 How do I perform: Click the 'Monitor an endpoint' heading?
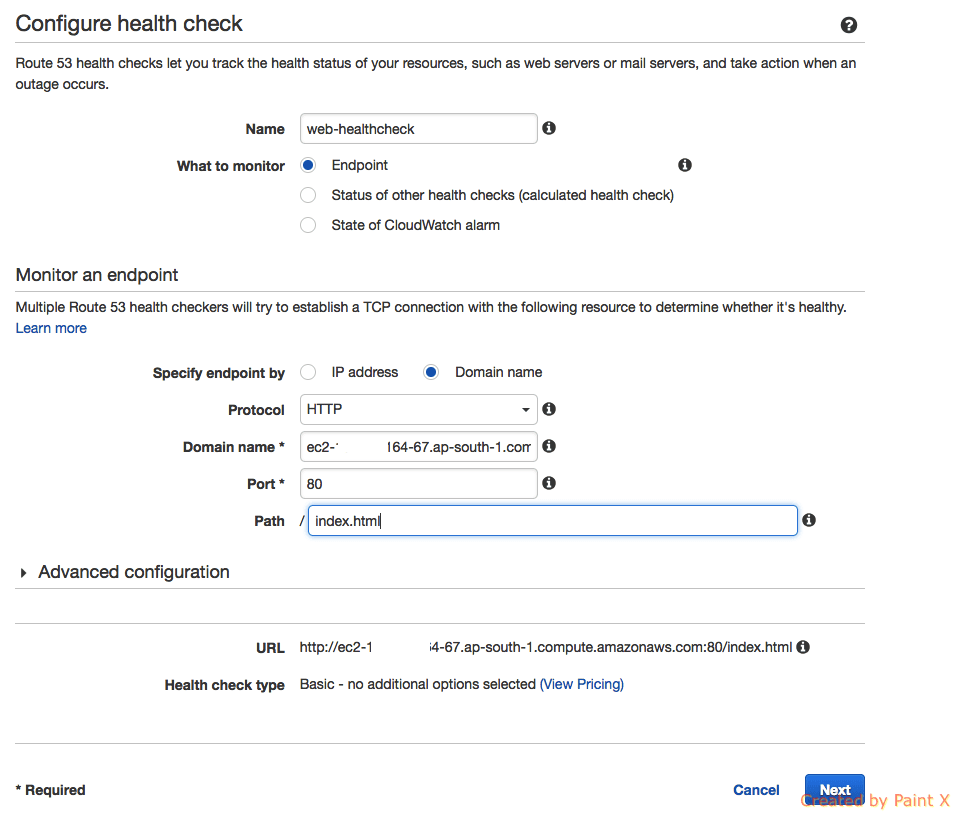(97, 275)
